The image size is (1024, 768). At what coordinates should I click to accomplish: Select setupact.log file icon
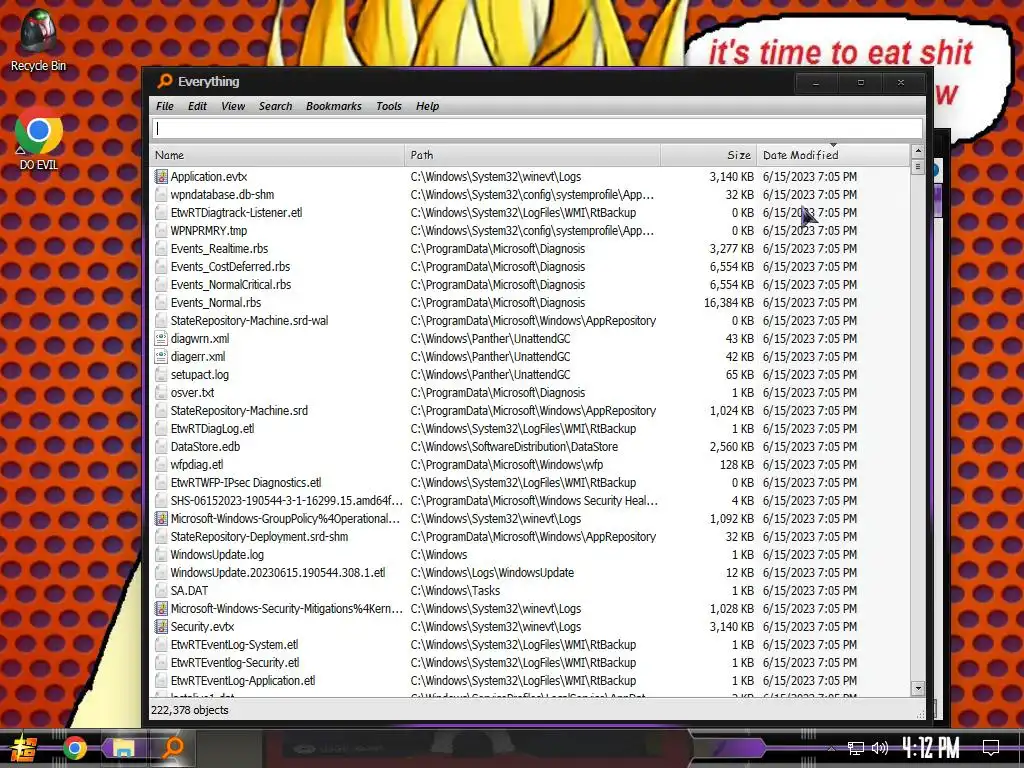point(161,375)
